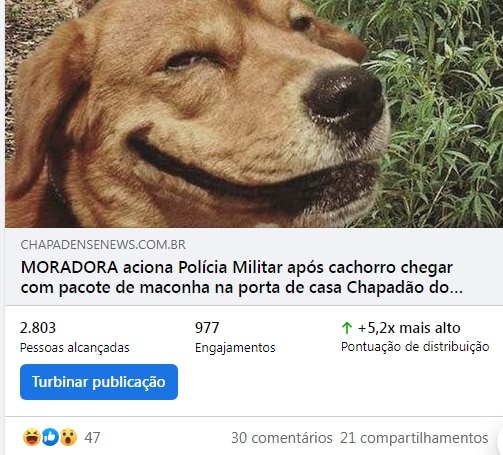Select the Pontuação de distribuição label
The width and height of the screenshot is (503, 455).
point(415,347)
